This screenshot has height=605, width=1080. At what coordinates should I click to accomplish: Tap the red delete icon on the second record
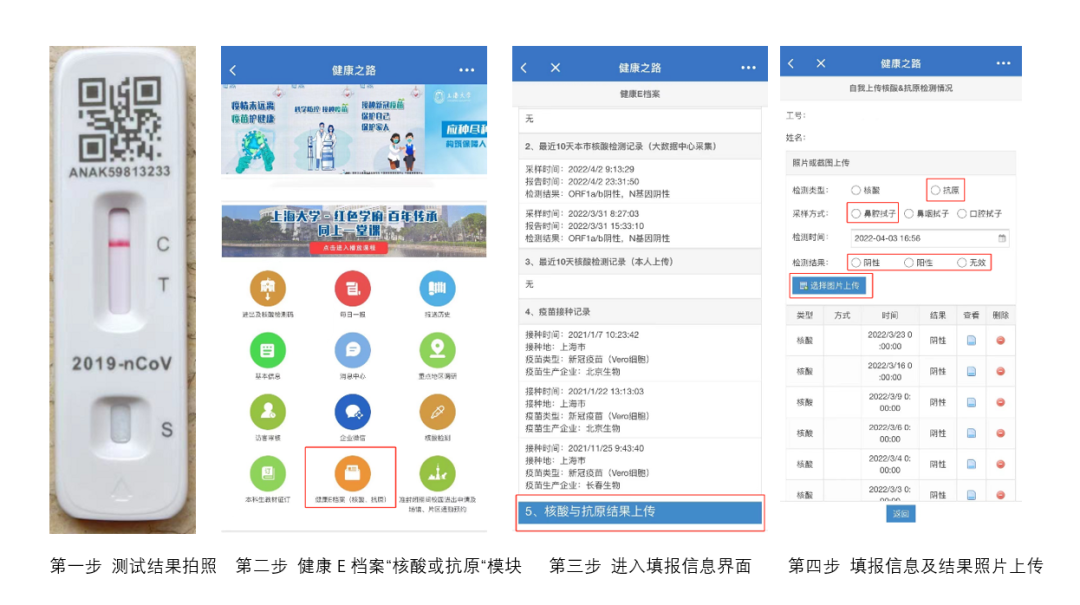(1000, 371)
